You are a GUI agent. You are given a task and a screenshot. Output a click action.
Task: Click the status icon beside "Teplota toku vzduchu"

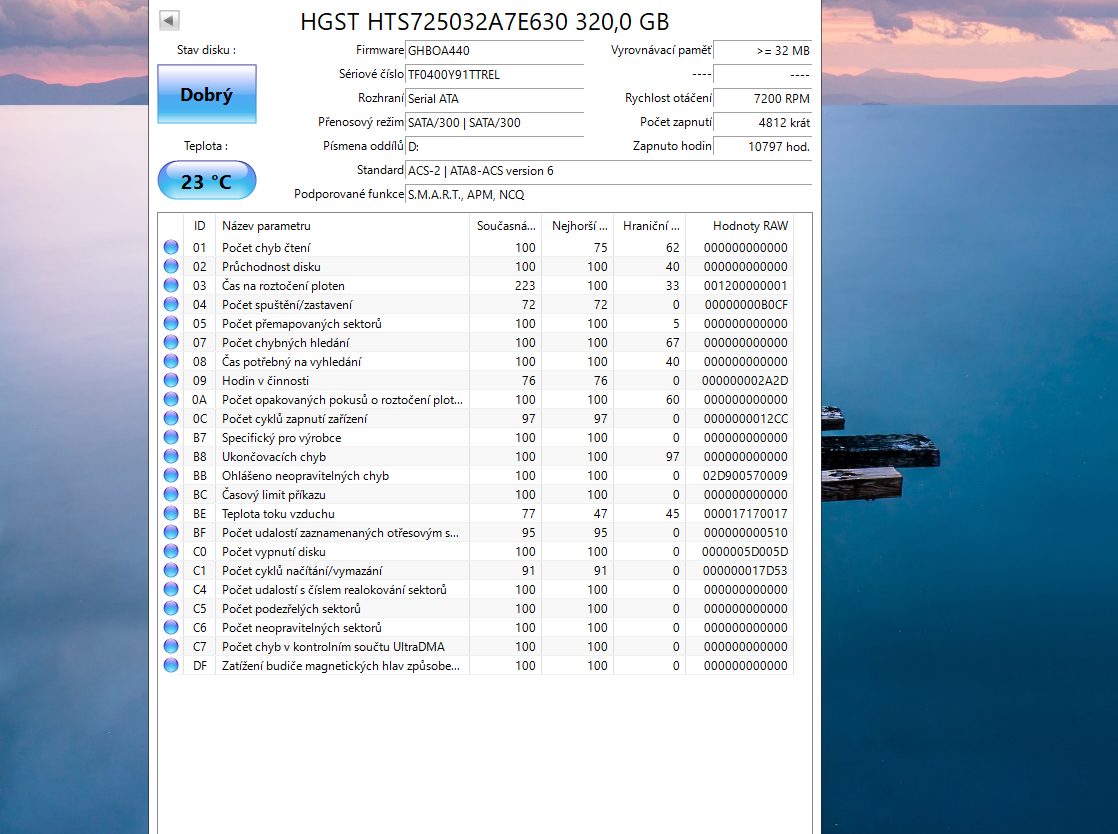point(170,513)
